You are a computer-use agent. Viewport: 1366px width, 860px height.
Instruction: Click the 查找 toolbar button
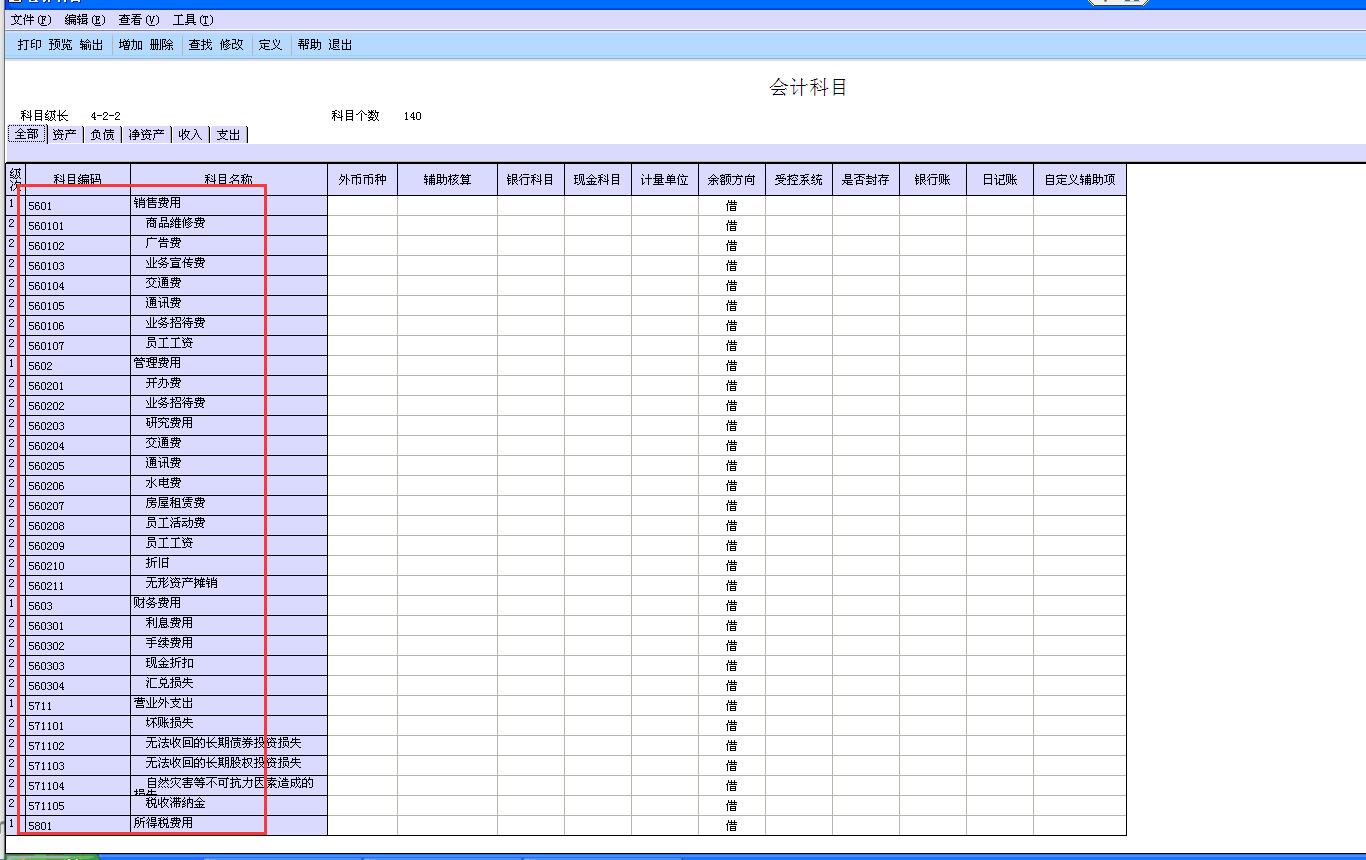[x=200, y=45]
